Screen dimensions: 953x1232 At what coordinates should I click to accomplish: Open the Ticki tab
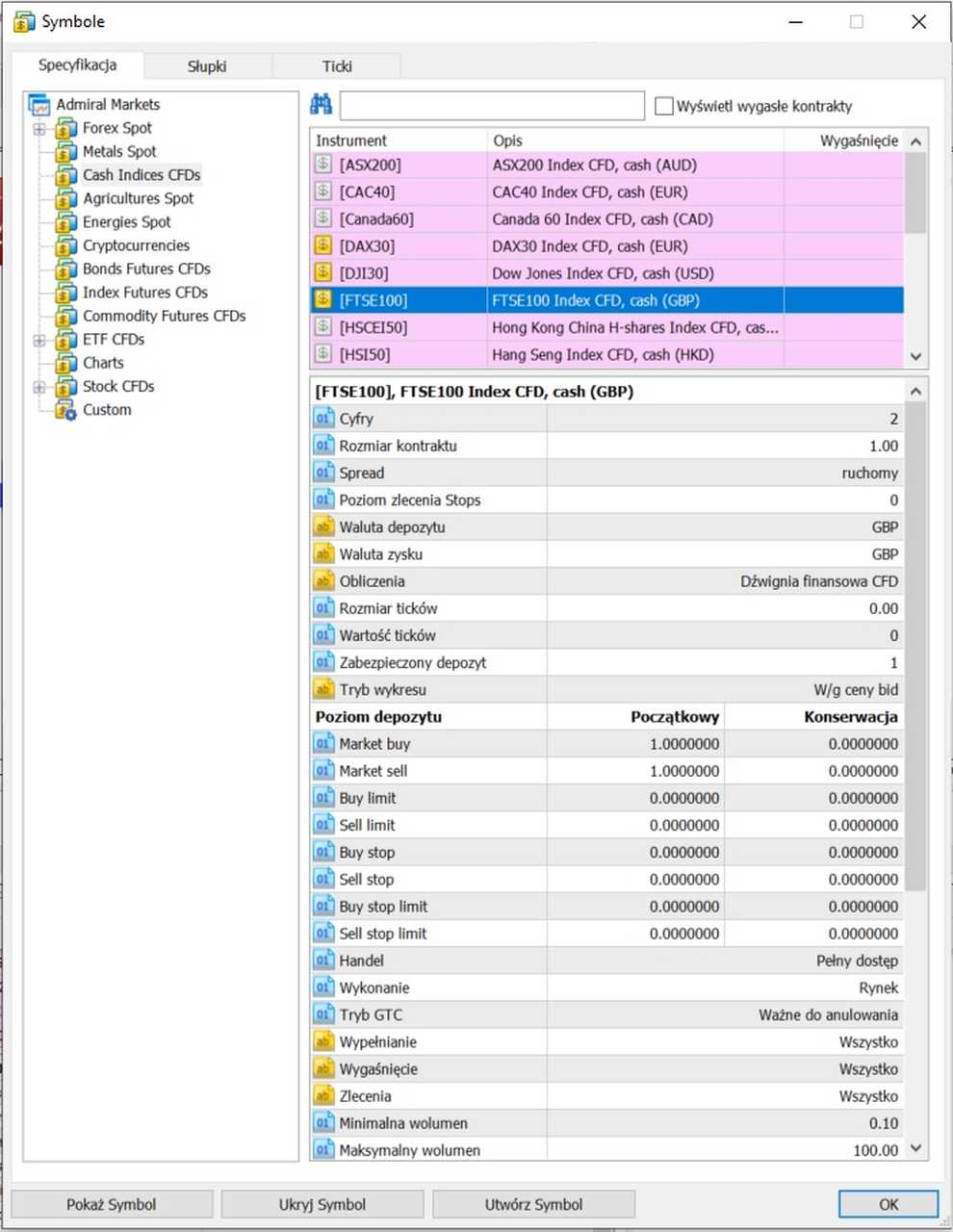click(x=337, y=66)
